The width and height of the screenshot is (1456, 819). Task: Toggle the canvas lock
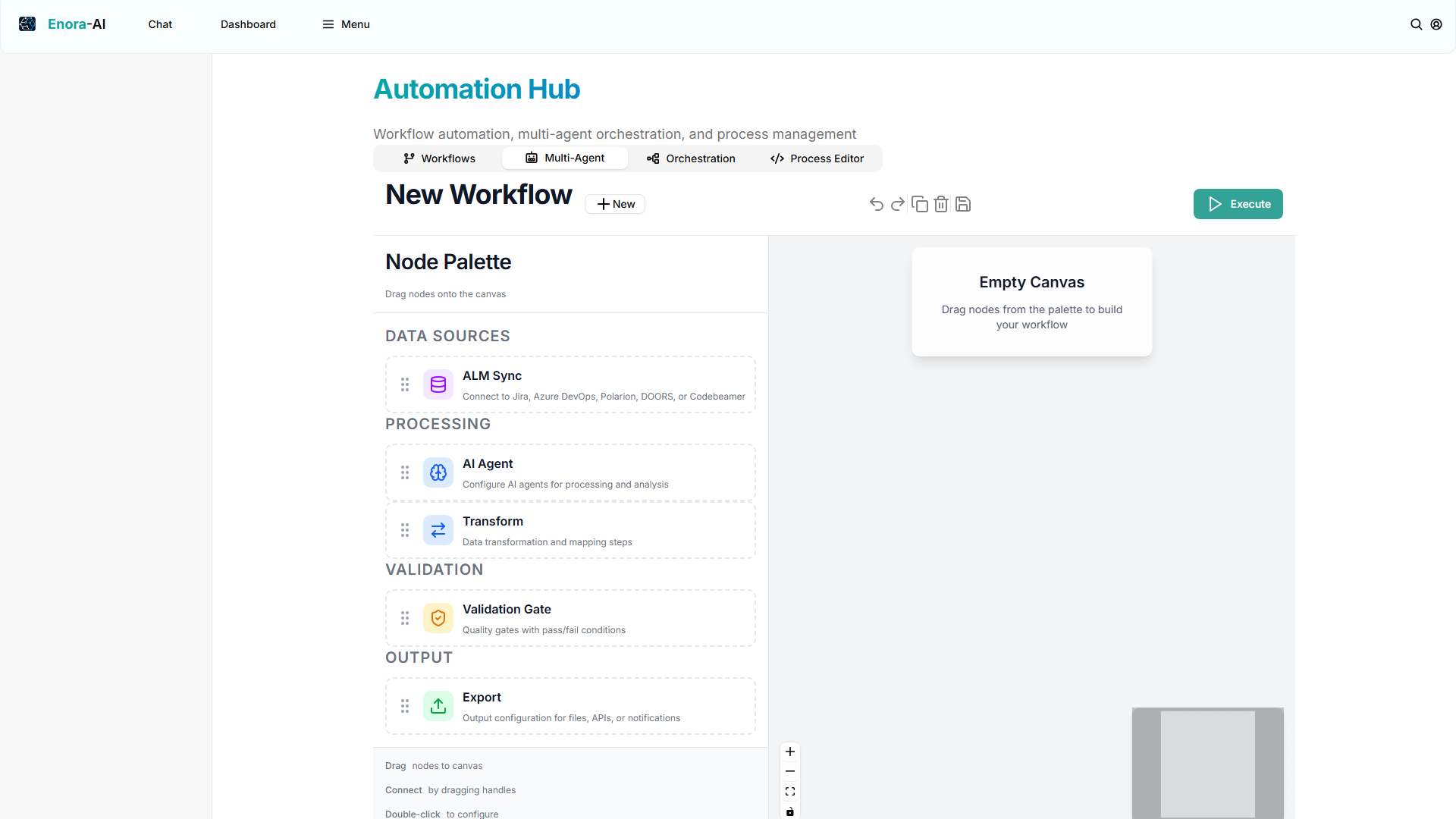click(x=790, y=811)
